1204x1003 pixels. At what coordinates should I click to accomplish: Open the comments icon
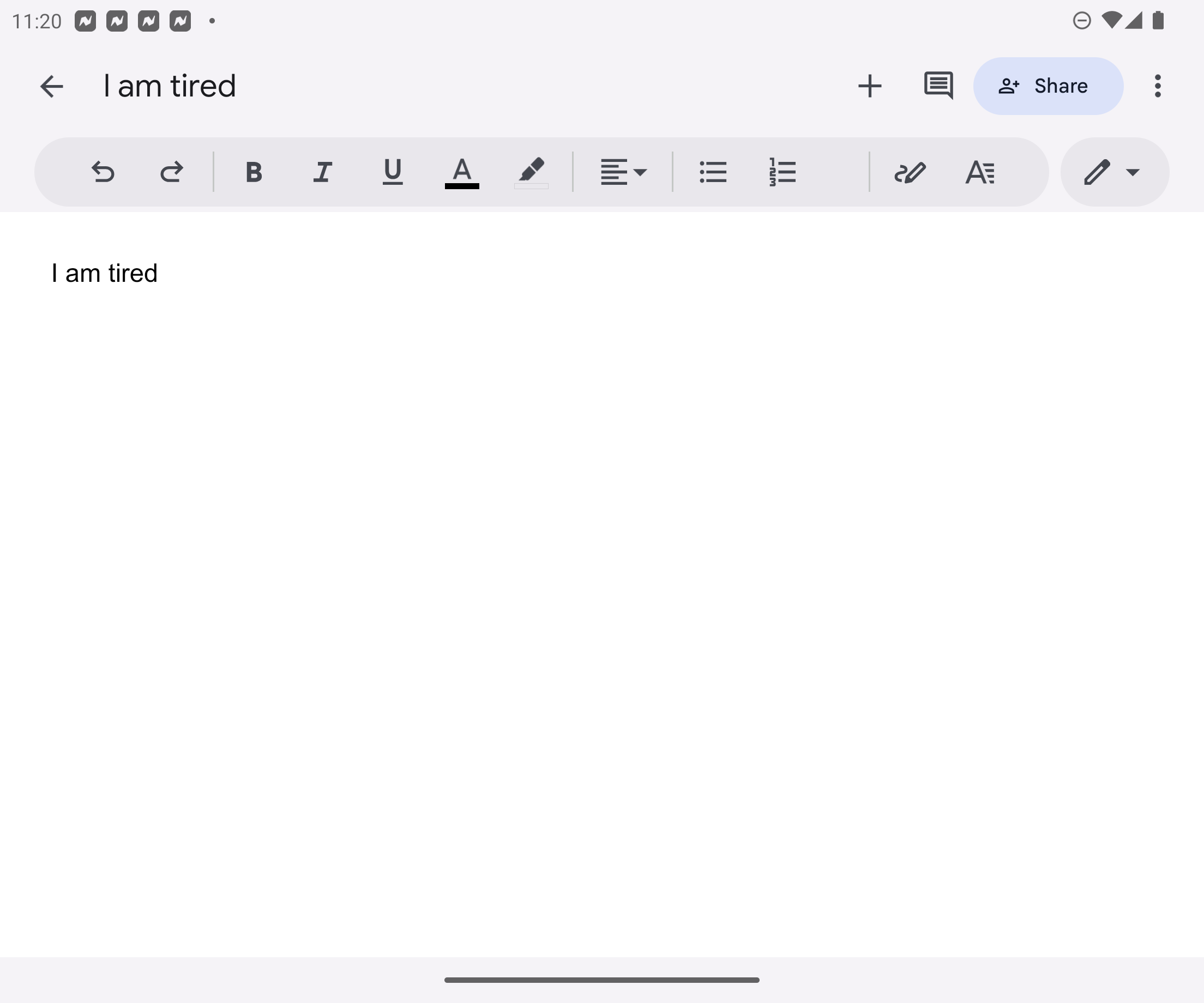[x=938, y=86]
